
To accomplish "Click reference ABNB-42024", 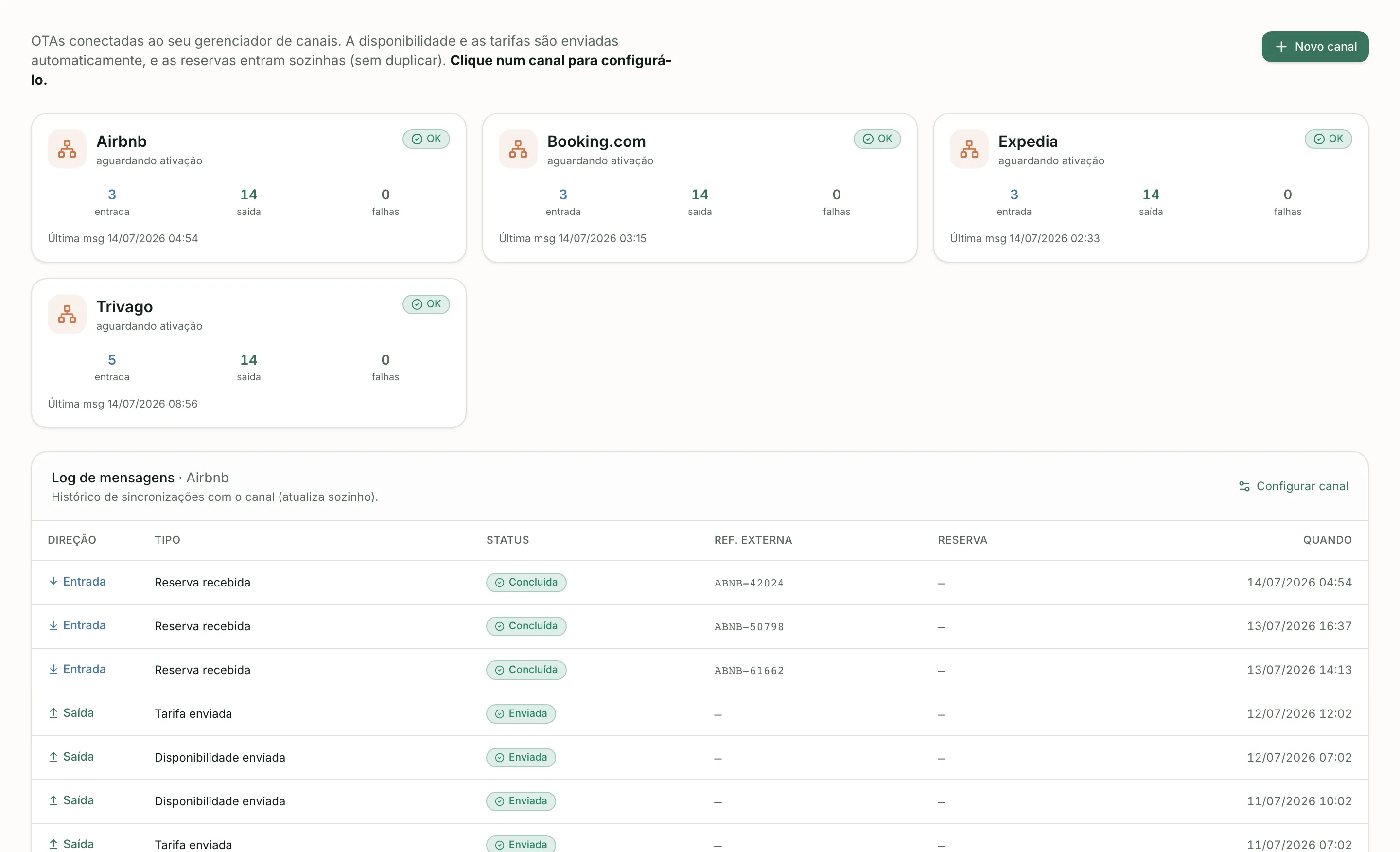I will 749,583.
